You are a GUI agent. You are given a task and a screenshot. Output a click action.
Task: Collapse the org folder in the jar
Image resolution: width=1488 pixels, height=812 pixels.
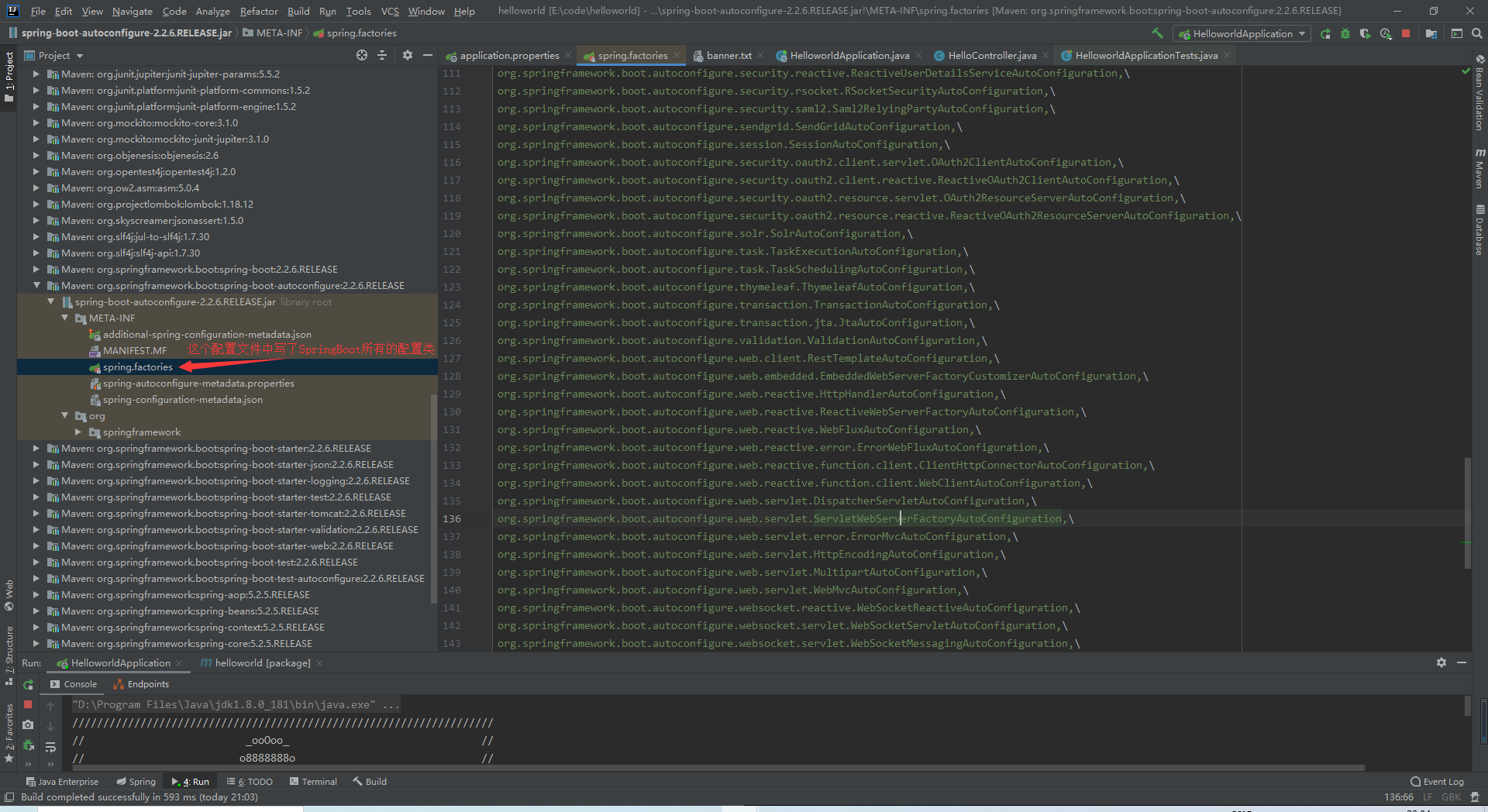(x=64, y=415)
